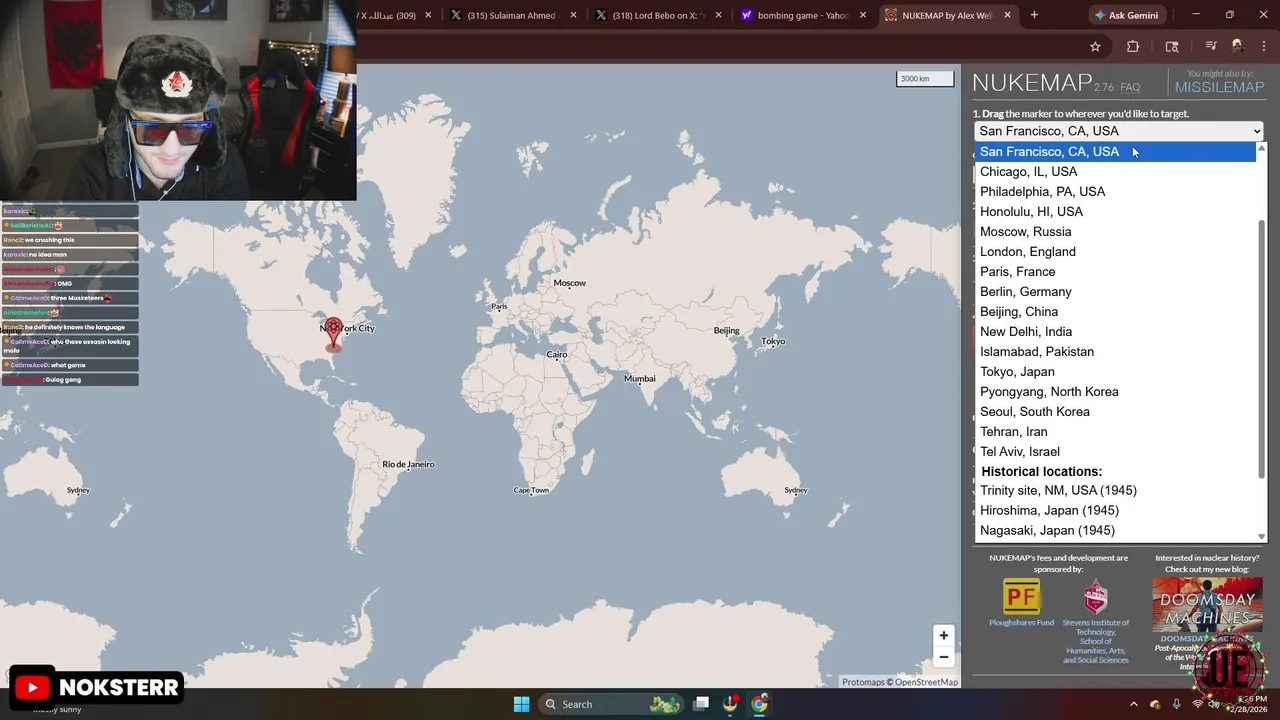Show hidden system tray icons
The image size is (1280, 720).
pyautogui.click(x=1133, y=704)
